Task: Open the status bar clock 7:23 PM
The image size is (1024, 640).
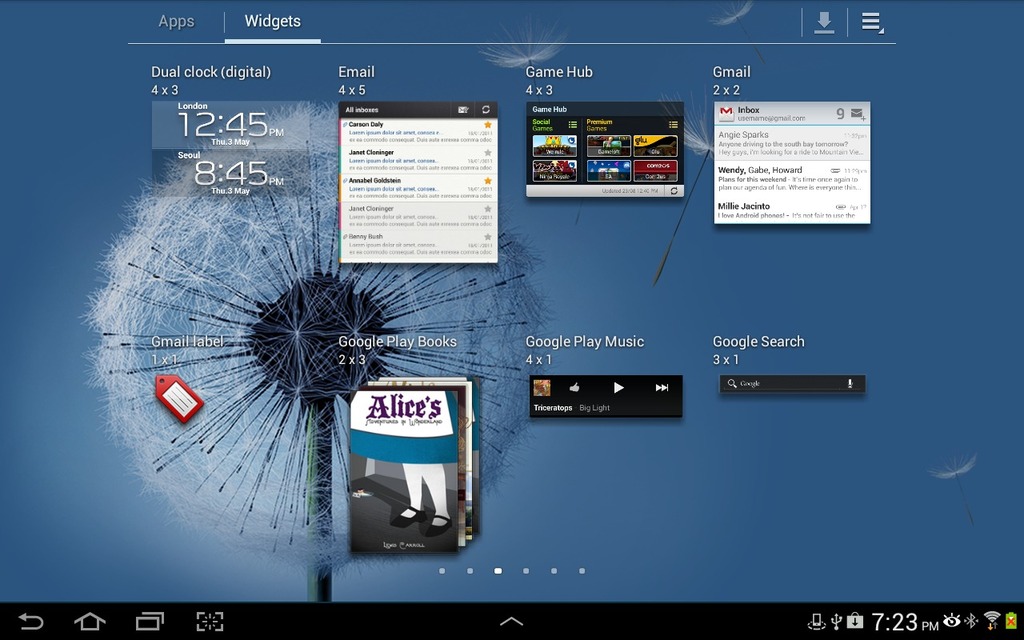Action: pos(904,622)
